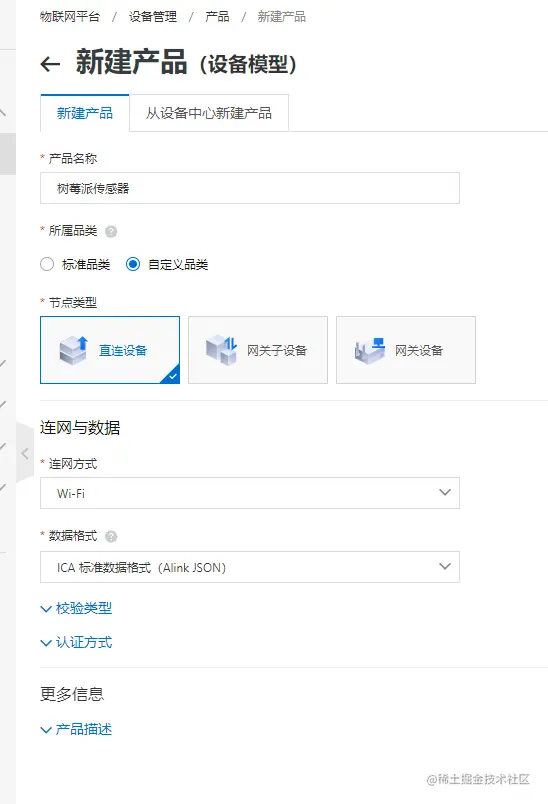The image size is (548, 804).
Task: Click the 直连设备 stacked device icon
Action: point(73,350)
